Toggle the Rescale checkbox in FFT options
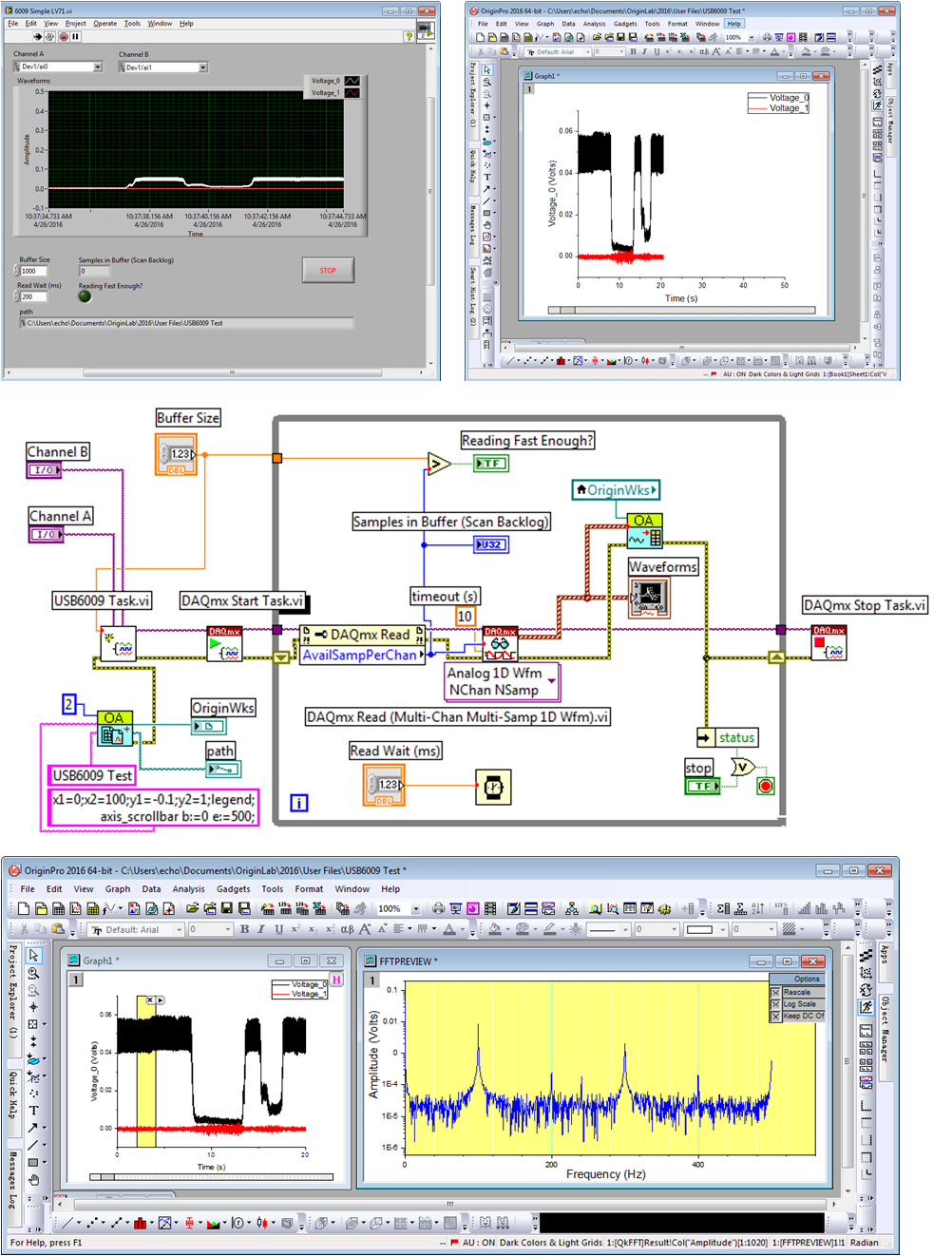 pos(775,992)
